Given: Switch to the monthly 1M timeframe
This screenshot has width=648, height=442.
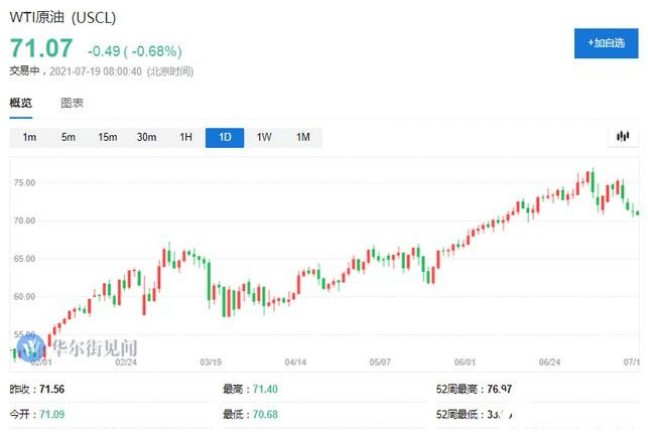Looking at the screenshot, I should point(302,137).
